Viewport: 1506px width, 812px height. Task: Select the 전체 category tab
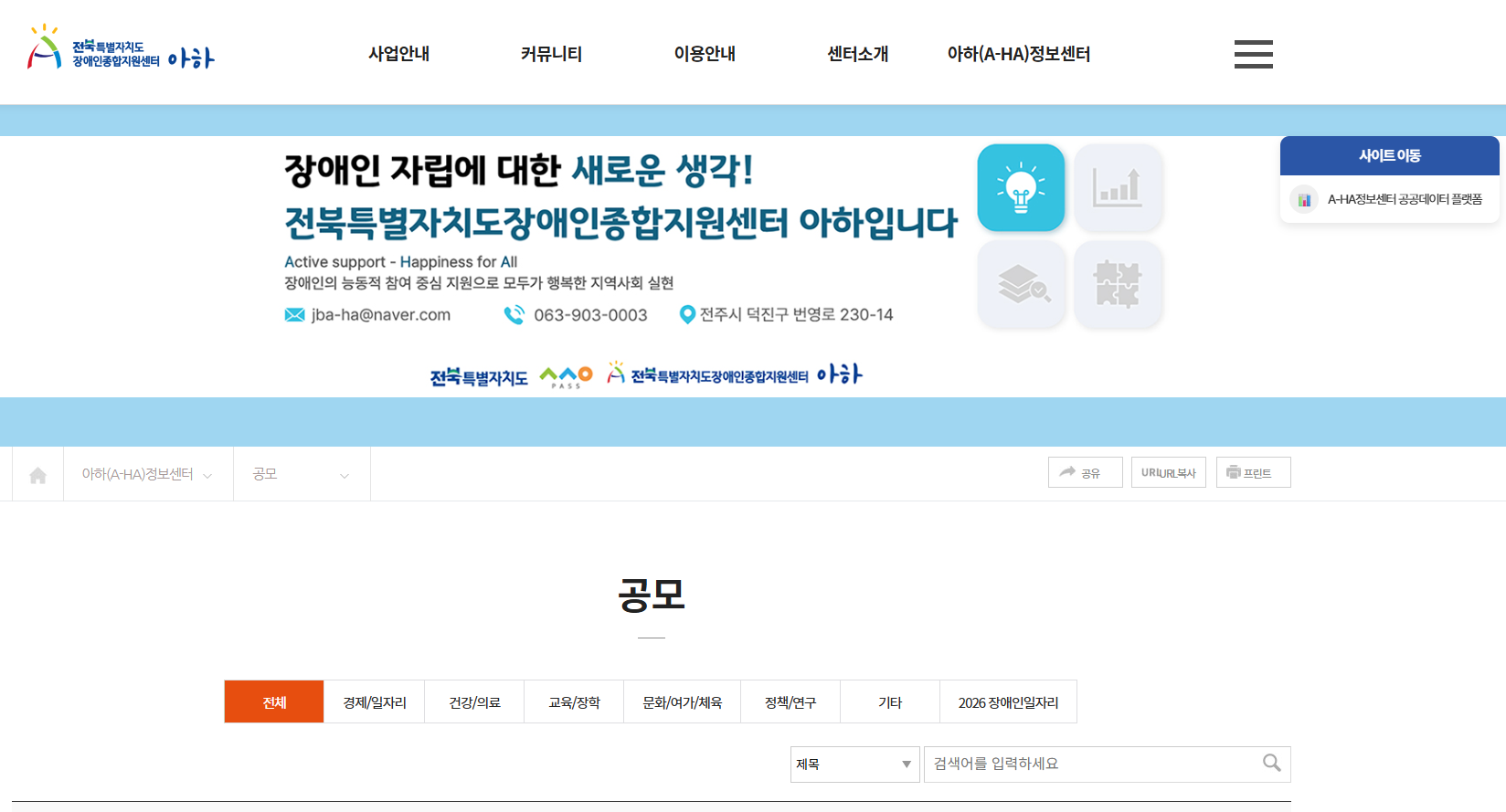pos(274,701)
